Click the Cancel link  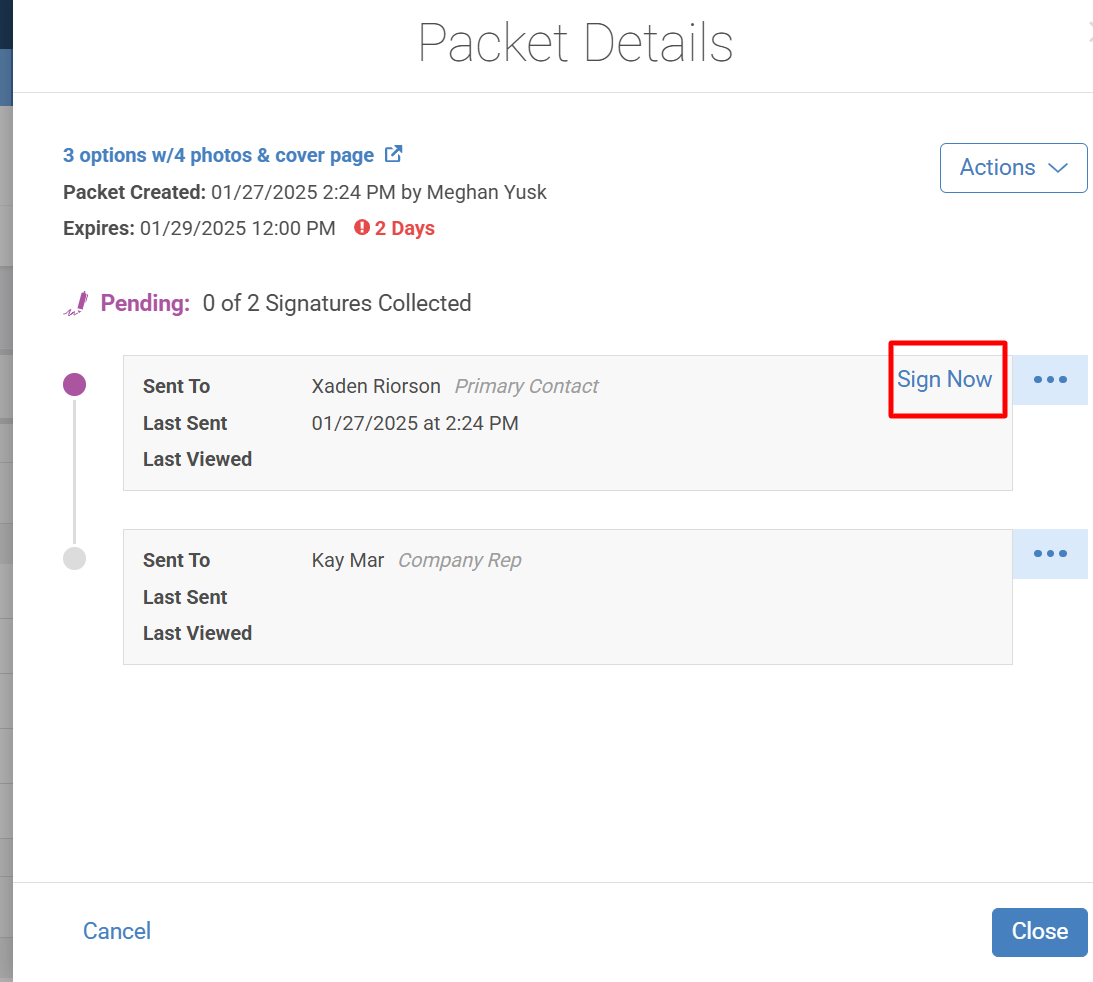pos(116,931)
